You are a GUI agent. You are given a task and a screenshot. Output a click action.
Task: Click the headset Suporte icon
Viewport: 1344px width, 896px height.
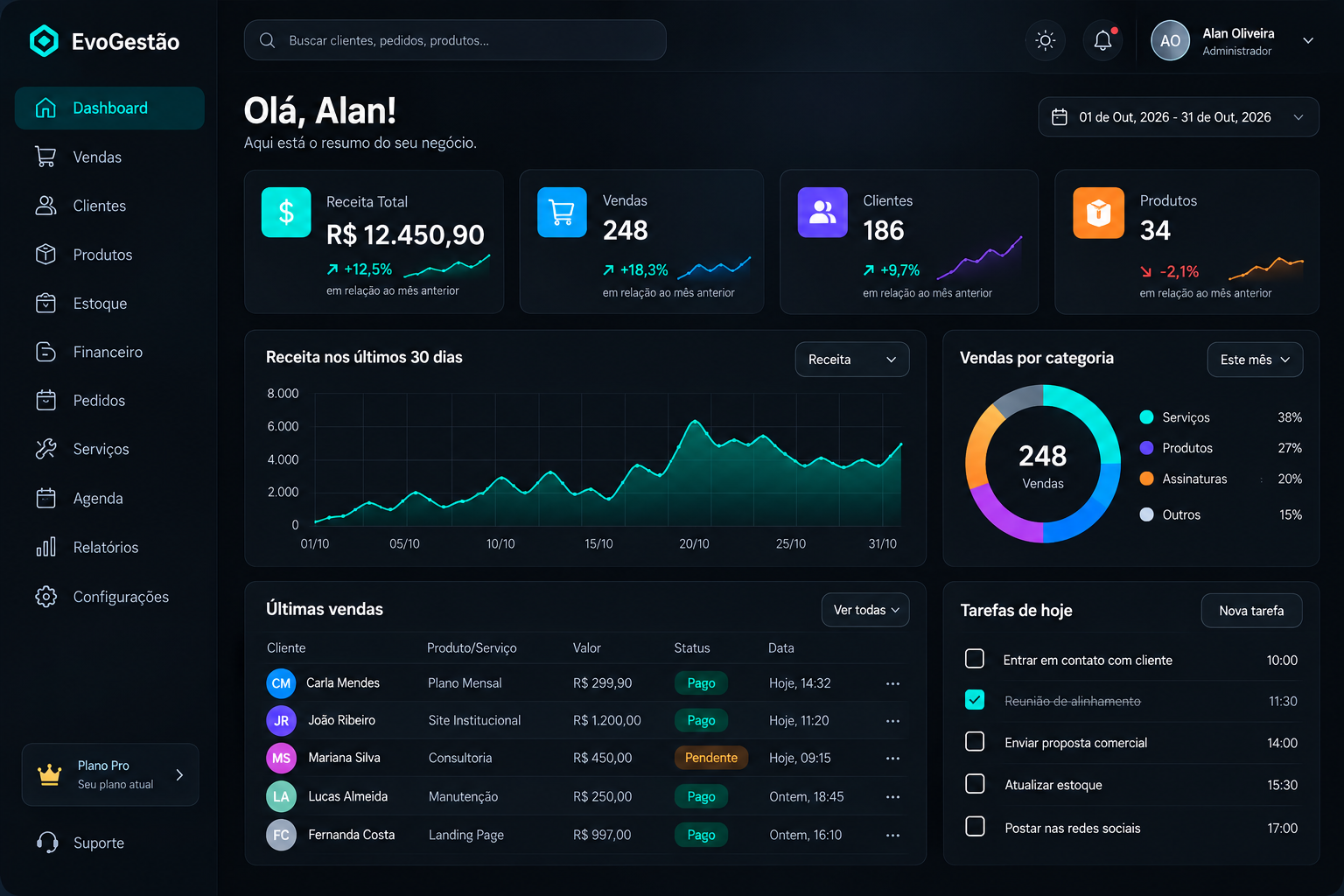(x=47, y=843)
